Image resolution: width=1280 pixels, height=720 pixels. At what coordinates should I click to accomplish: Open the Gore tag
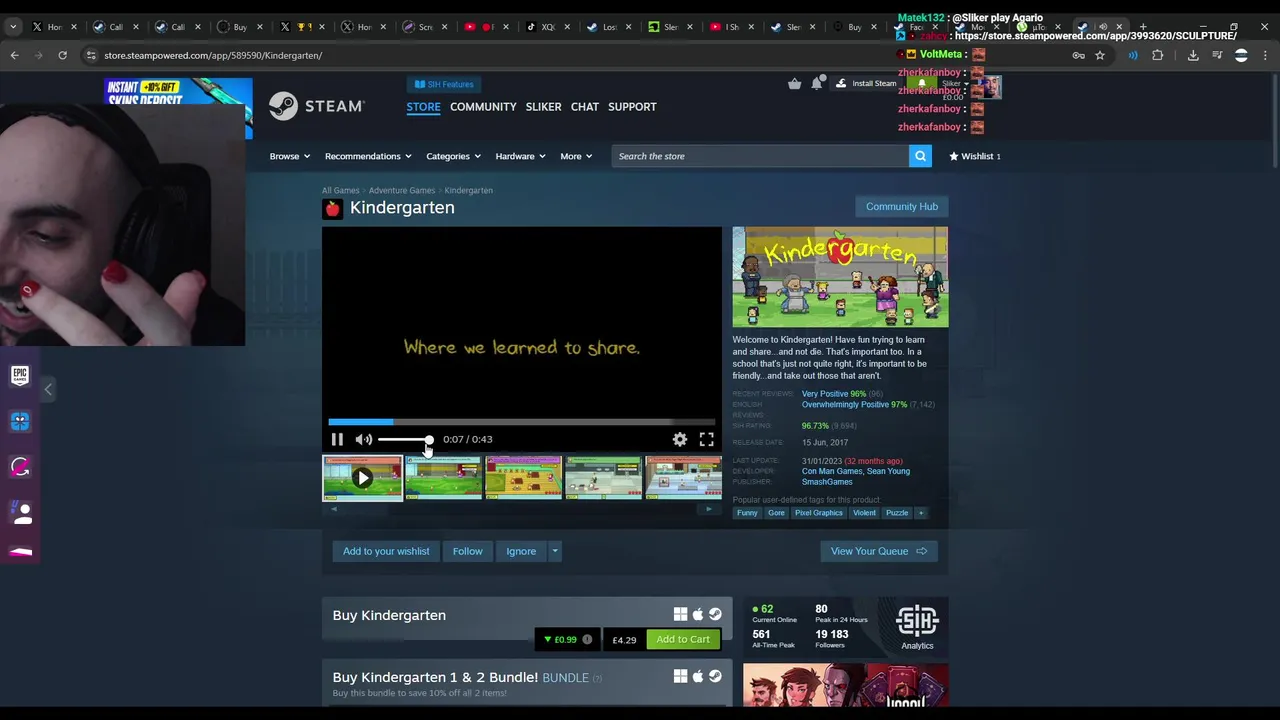pos(776,513)
